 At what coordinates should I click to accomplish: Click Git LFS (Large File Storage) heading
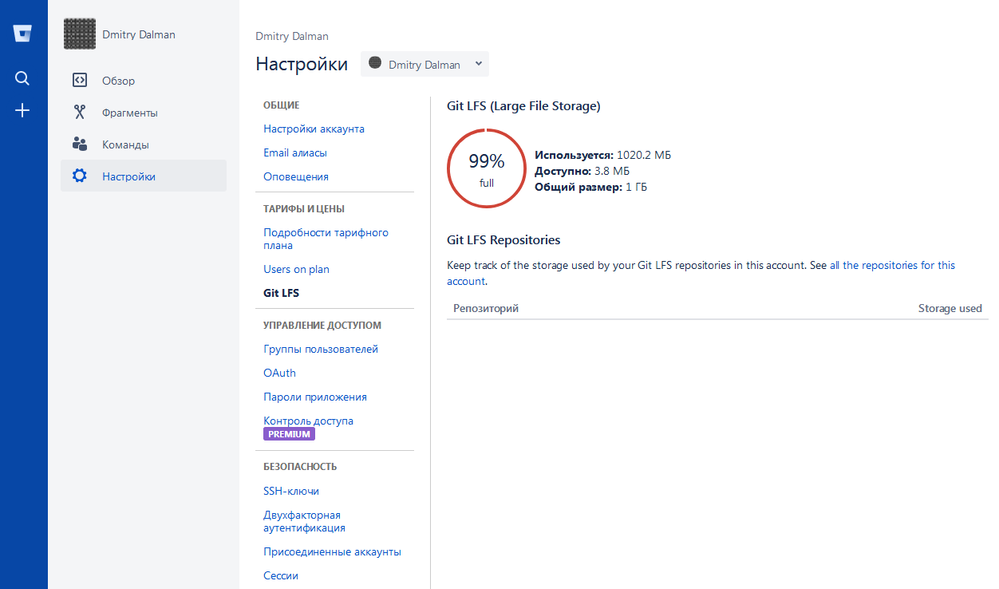pyautogui.click(x=524, y=106)
